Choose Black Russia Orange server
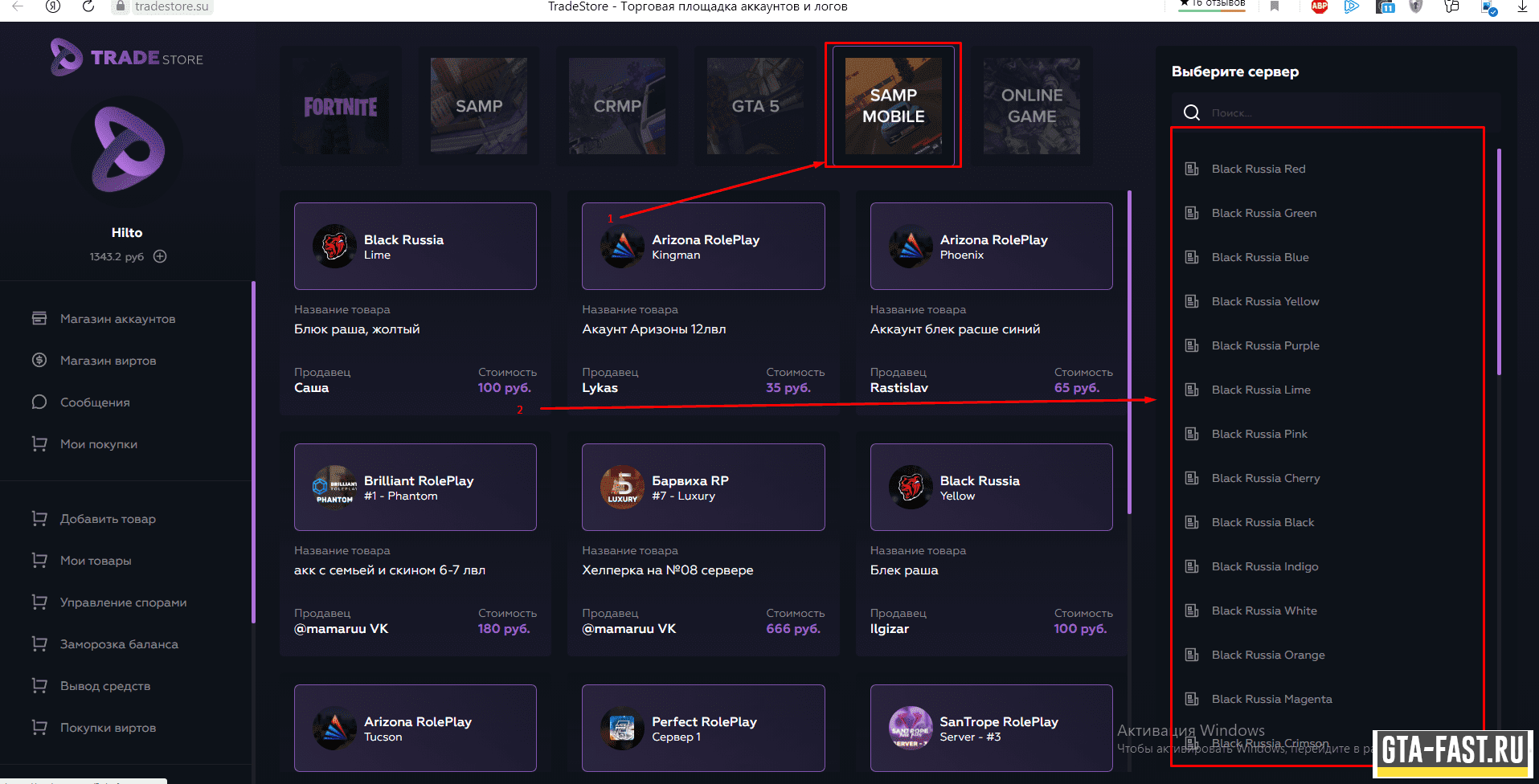1539x784 pixels. coord(1268,655)
